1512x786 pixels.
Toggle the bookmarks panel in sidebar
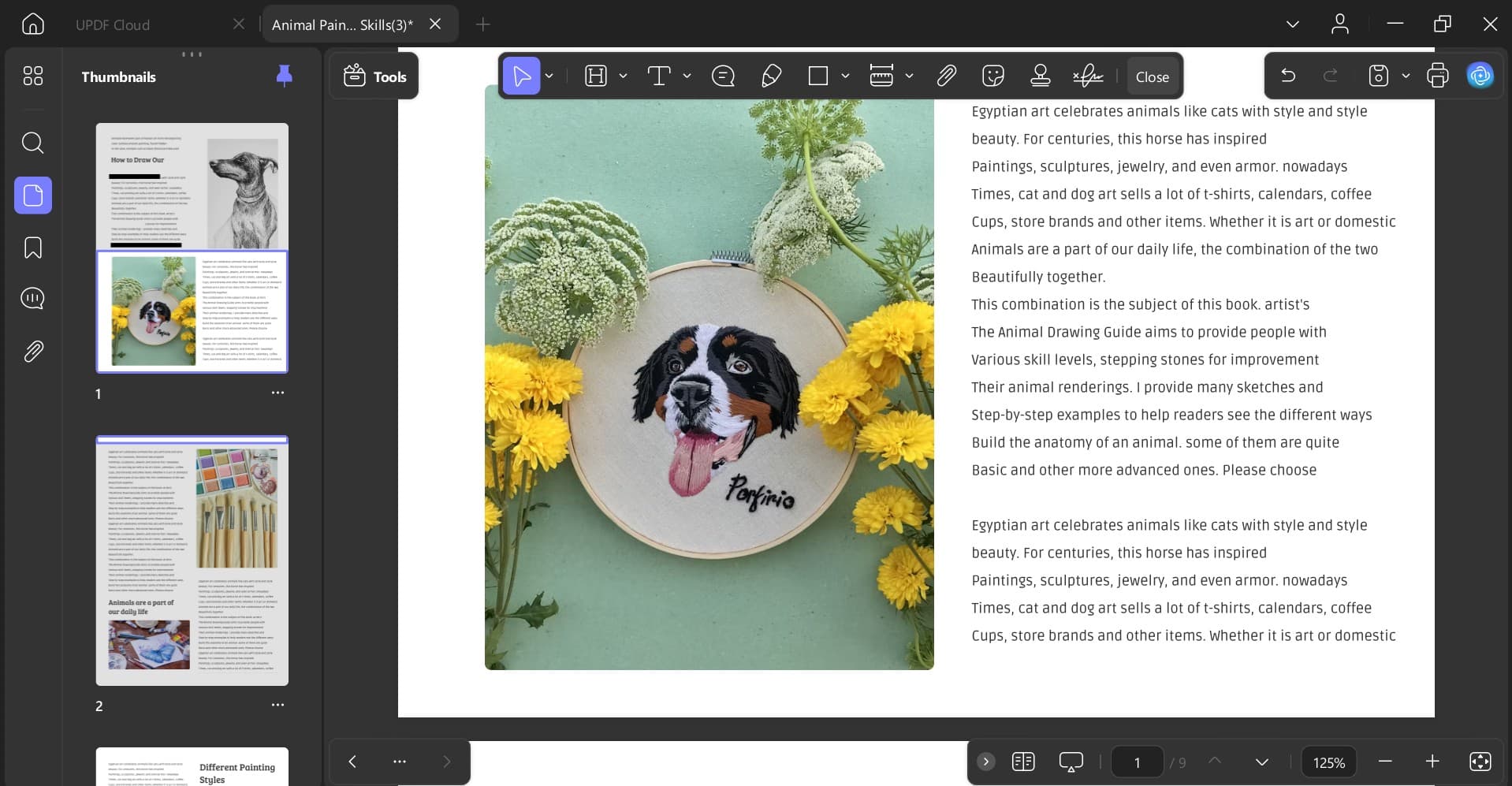[33, 248]
